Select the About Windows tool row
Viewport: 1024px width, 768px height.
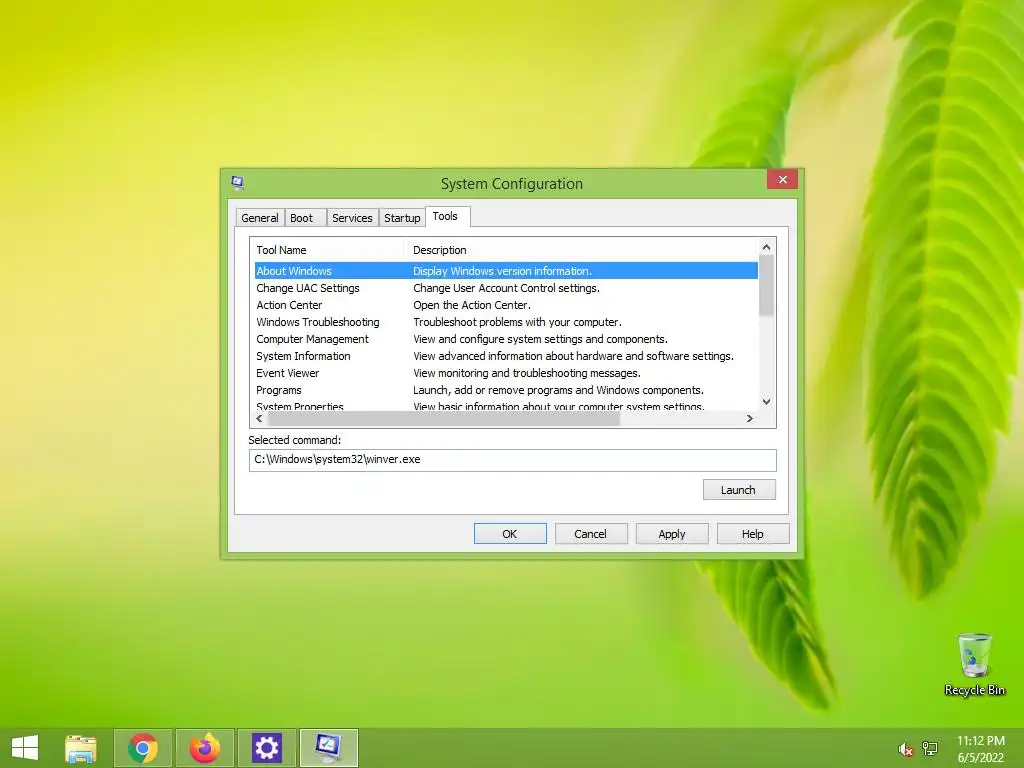(506, 270)
